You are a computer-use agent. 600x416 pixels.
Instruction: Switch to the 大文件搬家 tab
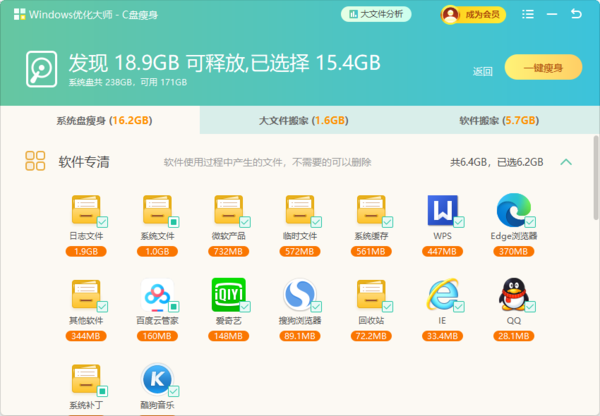point(302,120)
